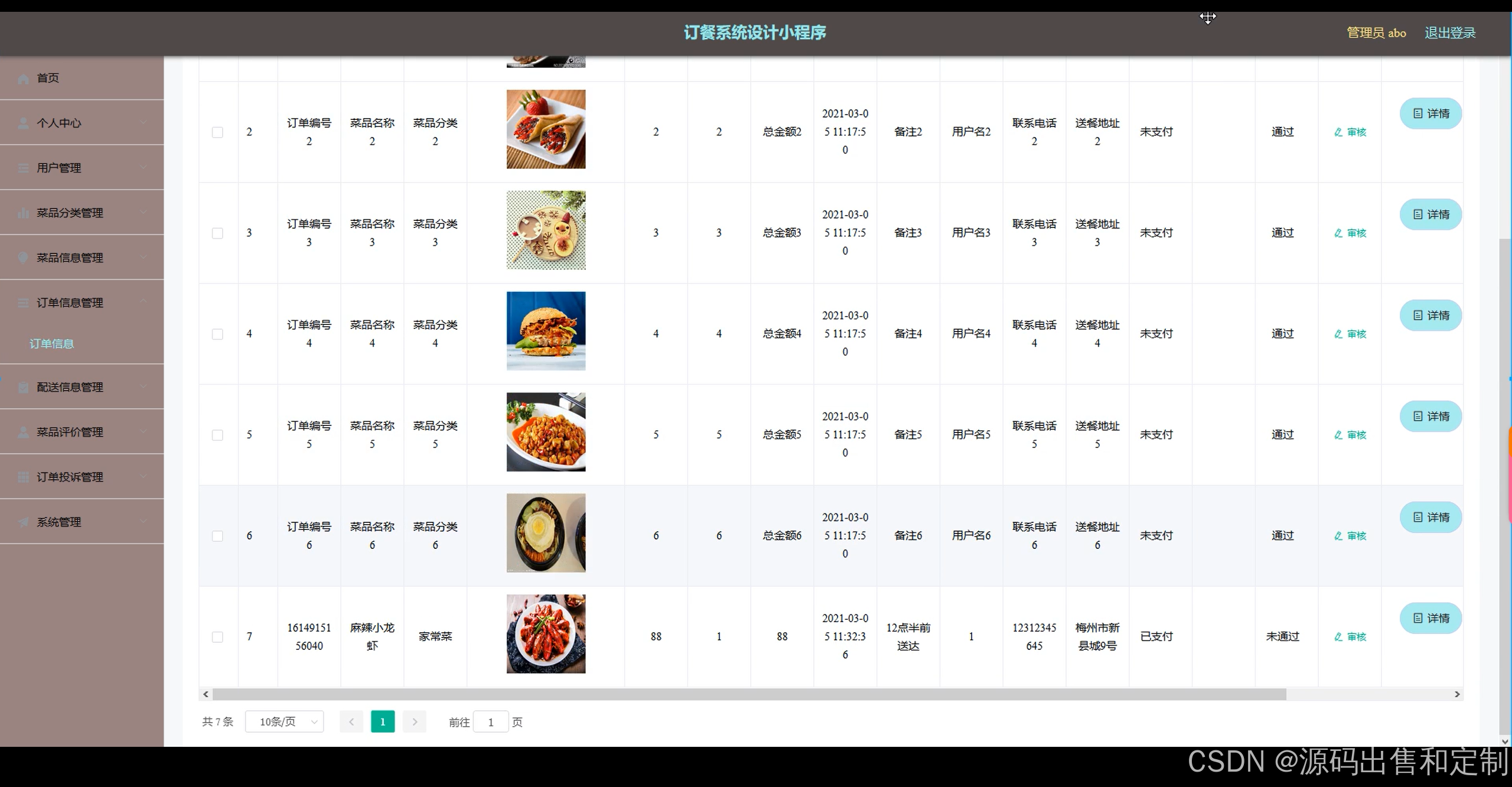Click the 前往 page number input
This screenshot has height=787, width=1512.
pos(491,722)
